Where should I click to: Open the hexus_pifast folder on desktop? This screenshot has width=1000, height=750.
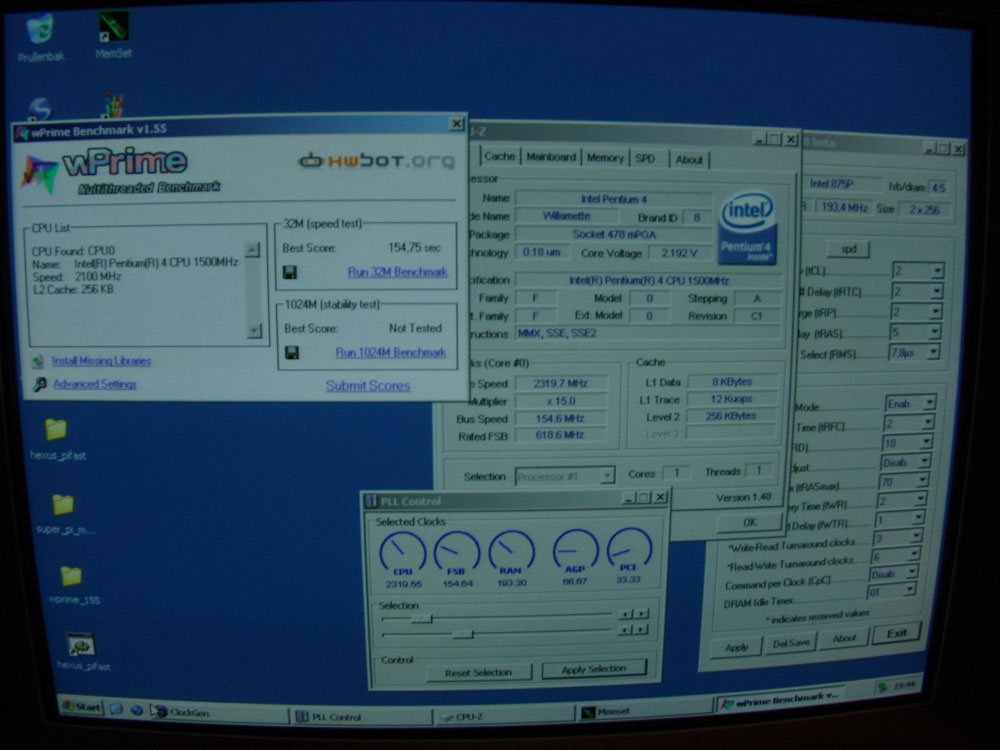pyautogui.click(x=56, y=429)
